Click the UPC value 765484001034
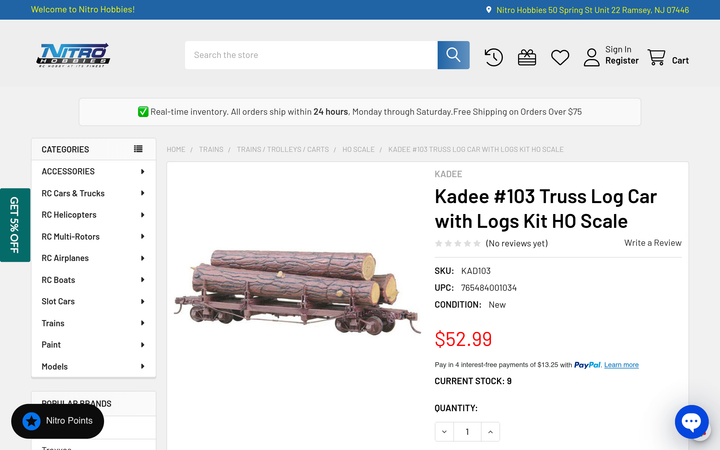 click(489, 288)
